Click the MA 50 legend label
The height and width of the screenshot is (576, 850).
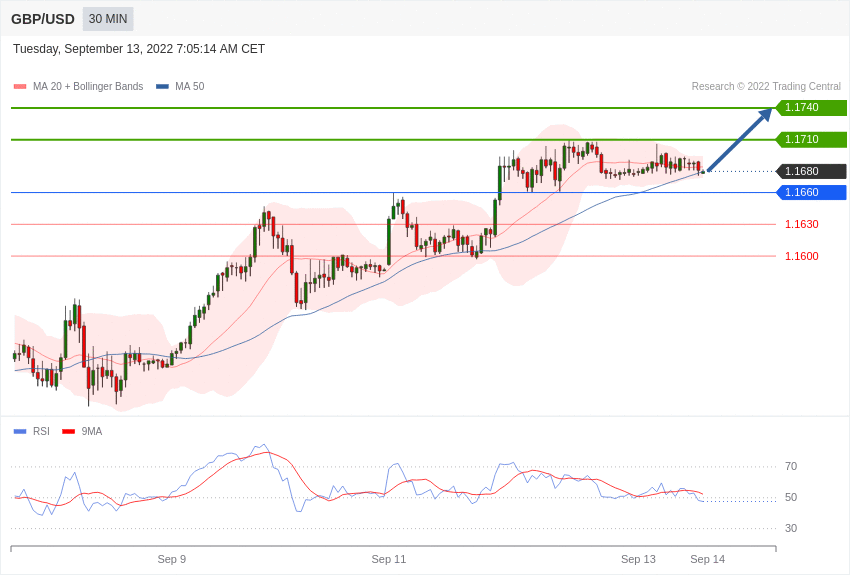tap(190, 86)
